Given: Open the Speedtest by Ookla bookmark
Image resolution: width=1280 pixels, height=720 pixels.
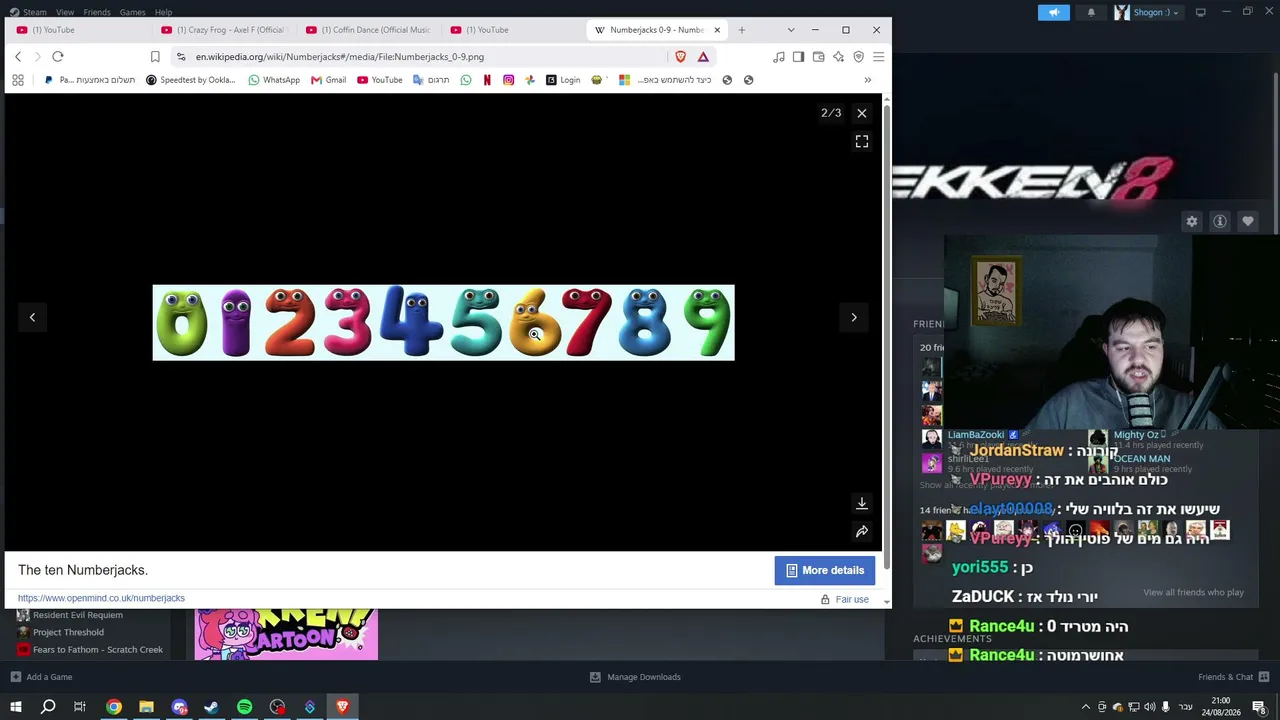Looking at the screenshot, I should pos(190,80).
